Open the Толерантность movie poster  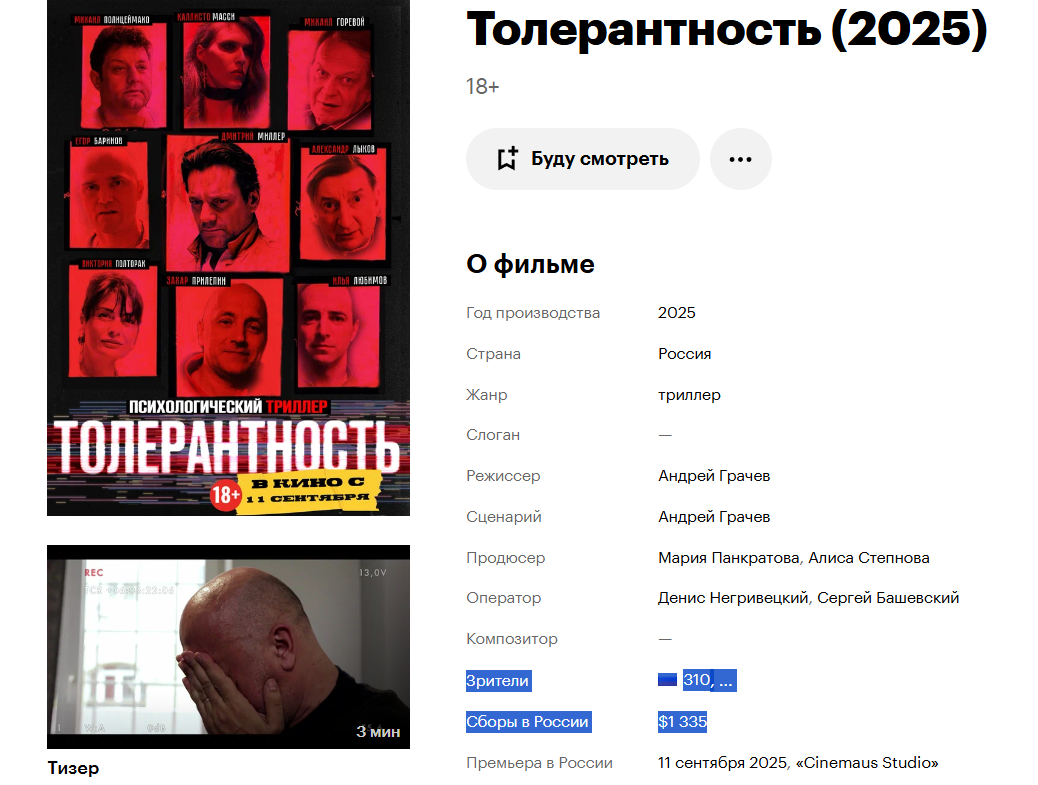[228, 257]
